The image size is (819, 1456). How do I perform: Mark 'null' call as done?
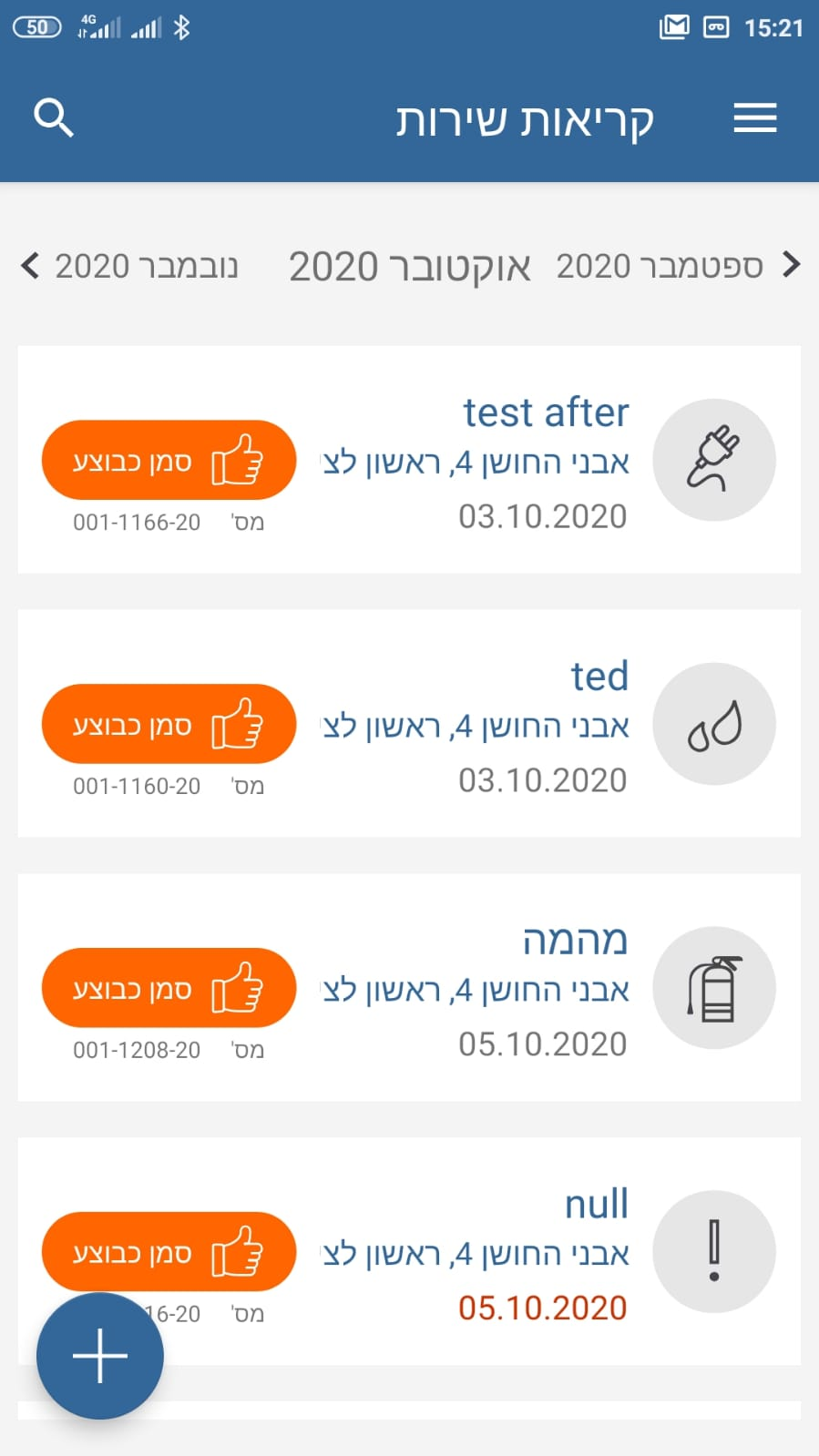169,1252
